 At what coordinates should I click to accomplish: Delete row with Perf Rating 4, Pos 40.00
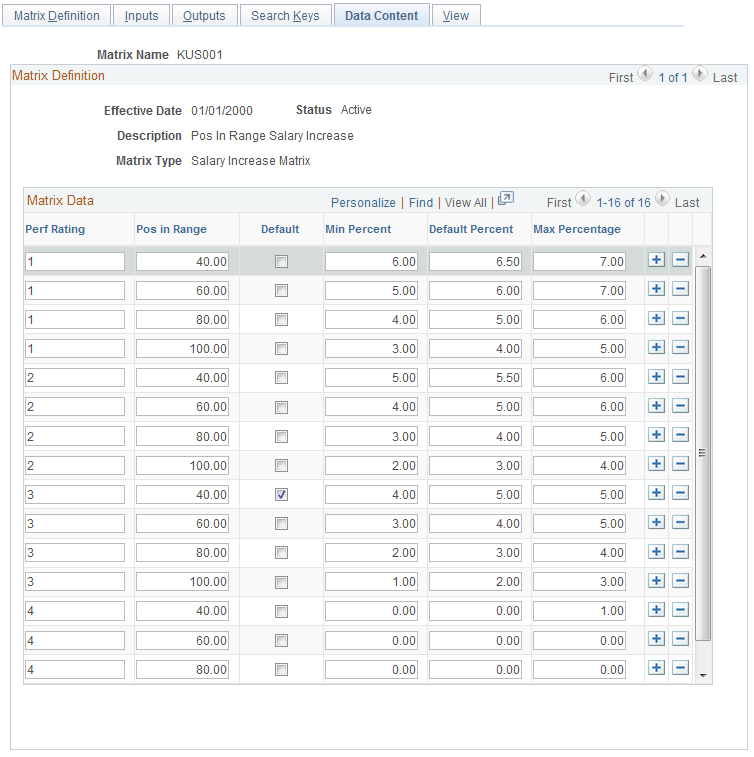pos(680,610)
